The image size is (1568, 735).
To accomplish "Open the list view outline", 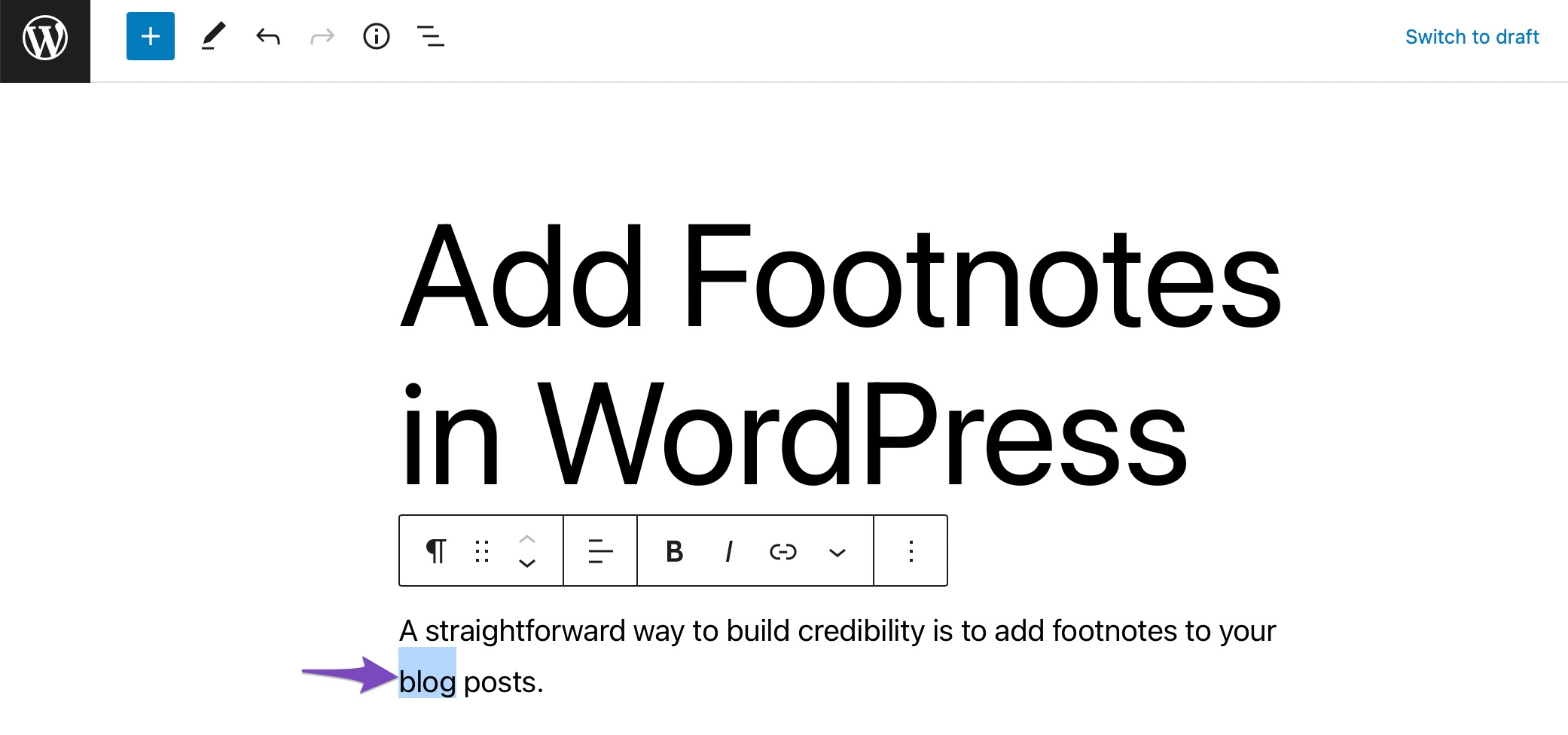I will click(x=431, y=36).
